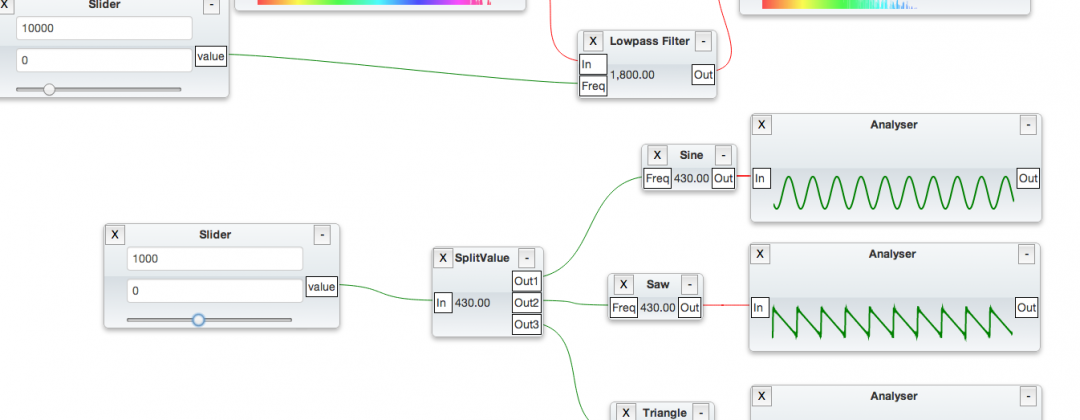Viewport: 1080px width, 420px height.
Task: Select Out1 port on SplitValue
Action: coord(527,280)
